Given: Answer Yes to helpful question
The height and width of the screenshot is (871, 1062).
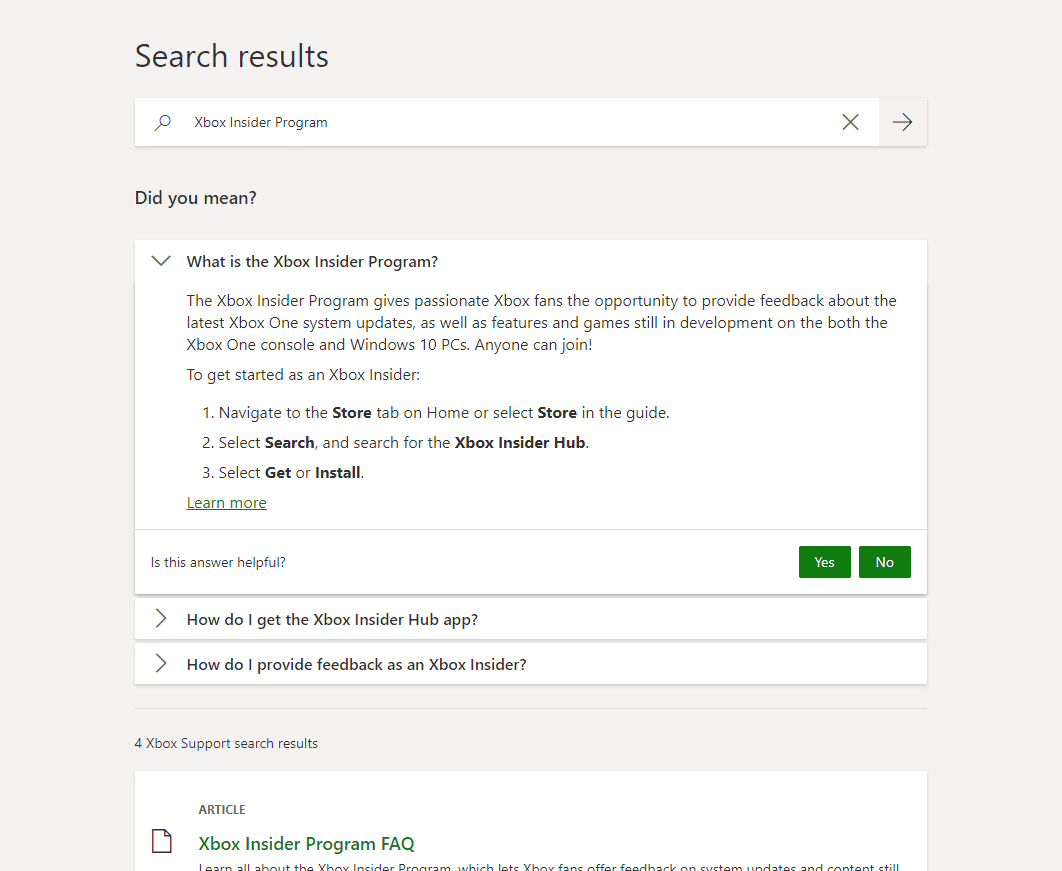Looking at the screenshot, I should [824, 562].
